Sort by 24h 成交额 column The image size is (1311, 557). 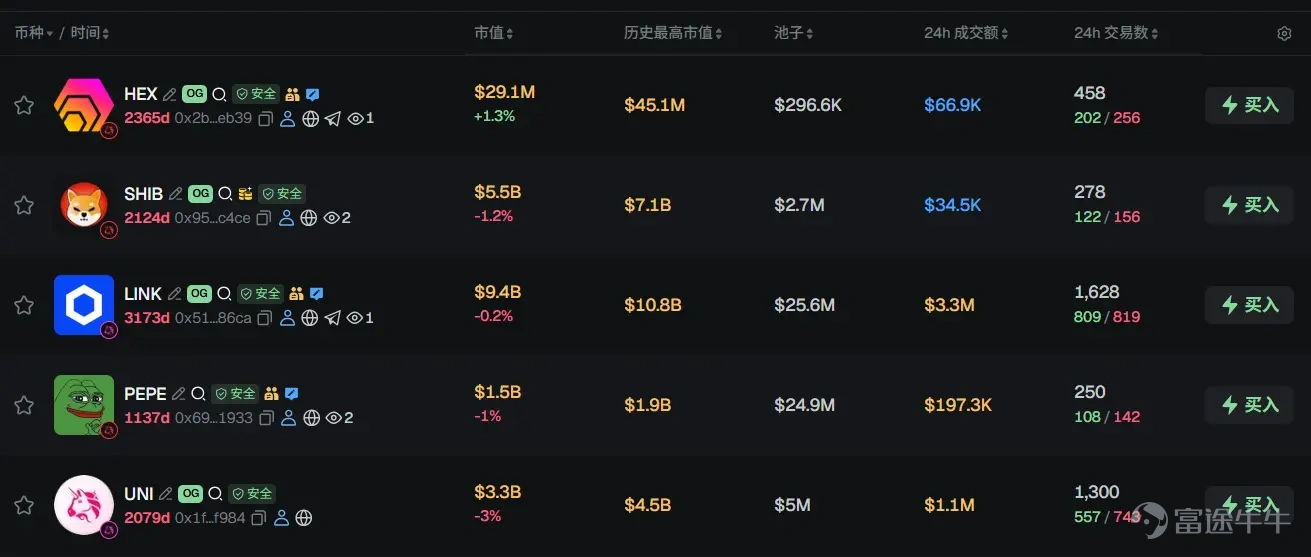966,33
